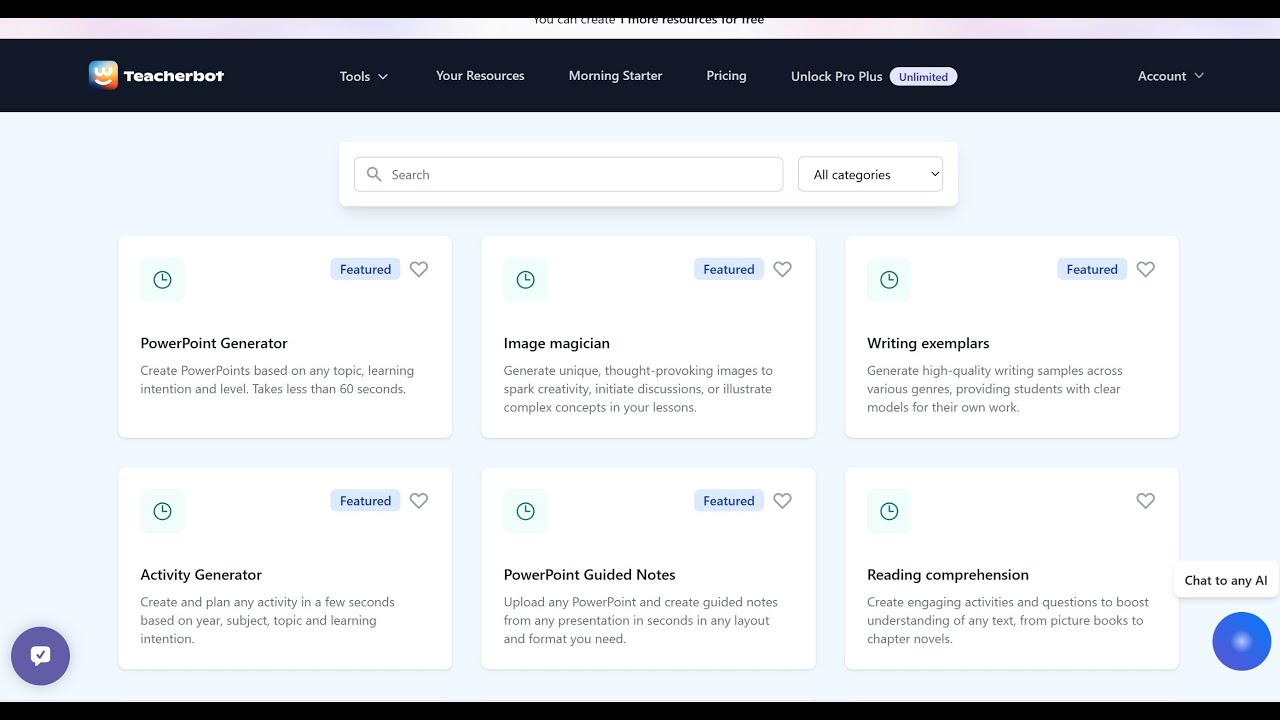Click the clock icon on Activity Generator card
The image size is (1280, 720).
[x=162, y=511]
